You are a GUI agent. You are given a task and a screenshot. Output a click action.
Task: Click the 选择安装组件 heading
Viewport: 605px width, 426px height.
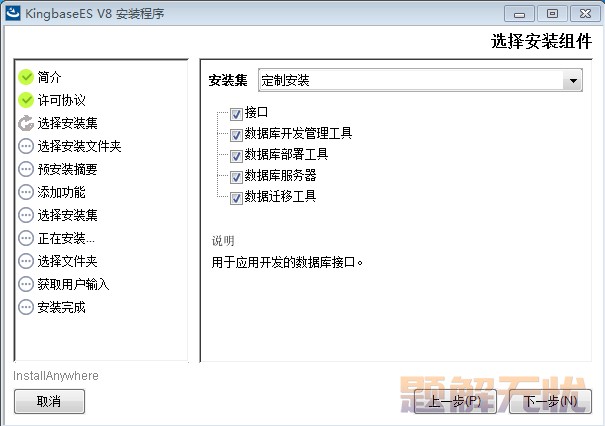click(x=541, y=41)
